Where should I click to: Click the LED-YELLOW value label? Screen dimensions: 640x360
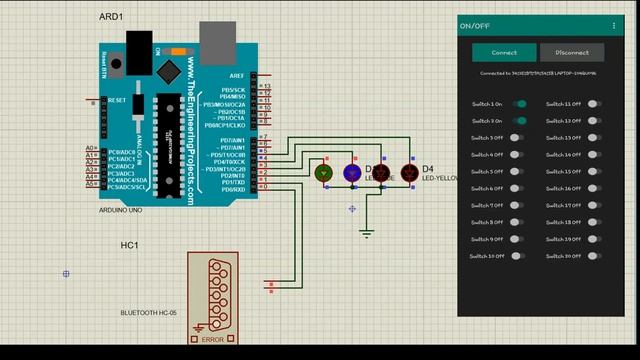(x=440, y=178)
